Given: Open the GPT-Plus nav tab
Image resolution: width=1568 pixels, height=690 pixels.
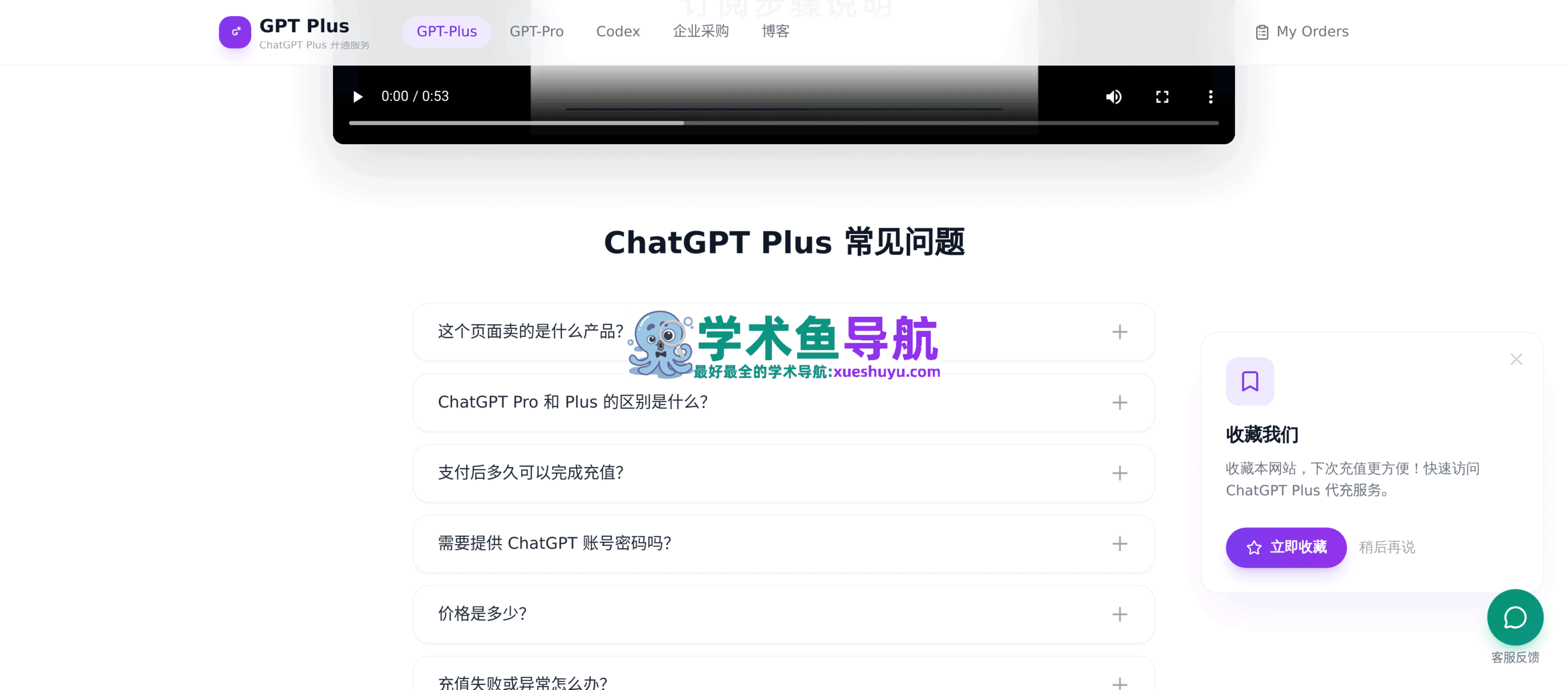Looking at the screenshot, I should pyautogui.click(x=447, y=32).
